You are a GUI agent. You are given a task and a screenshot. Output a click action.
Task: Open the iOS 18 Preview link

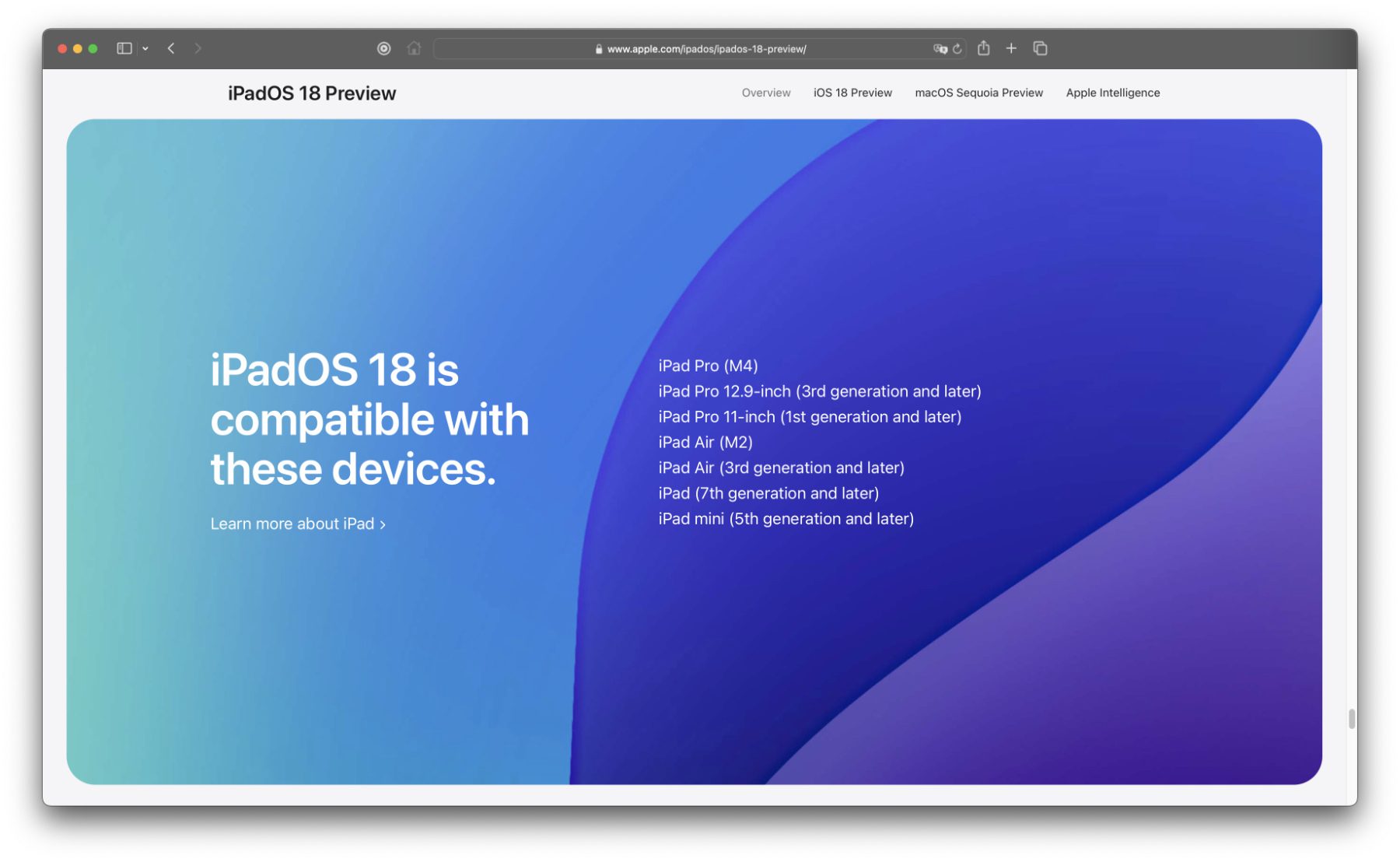click(x=852, y=93)
